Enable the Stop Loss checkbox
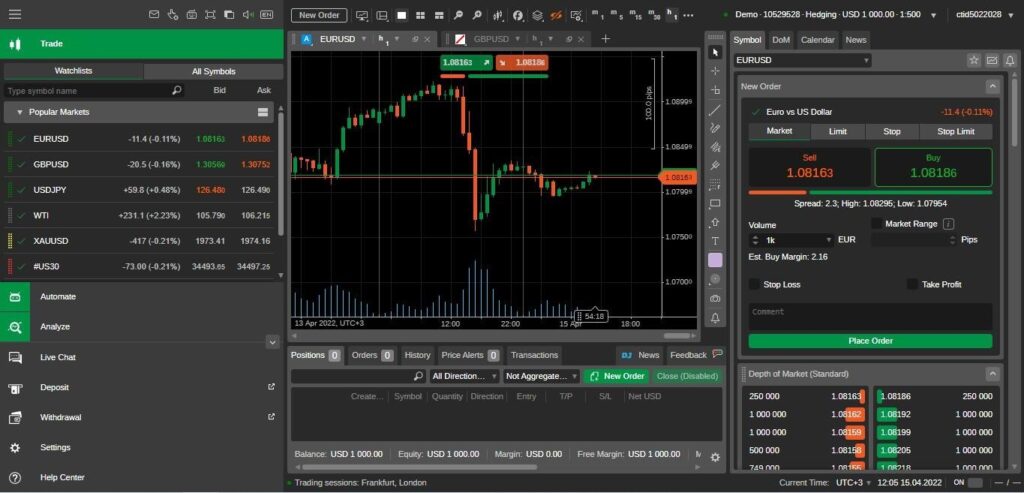Screen dimensions: 1024x493 [755, 284]
